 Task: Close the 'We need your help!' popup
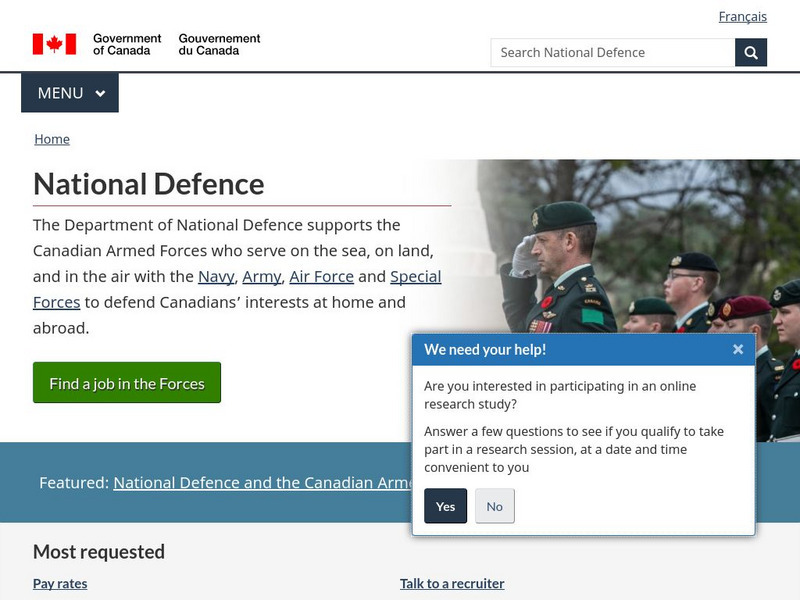pyautogui.click(x=737, y=349)
